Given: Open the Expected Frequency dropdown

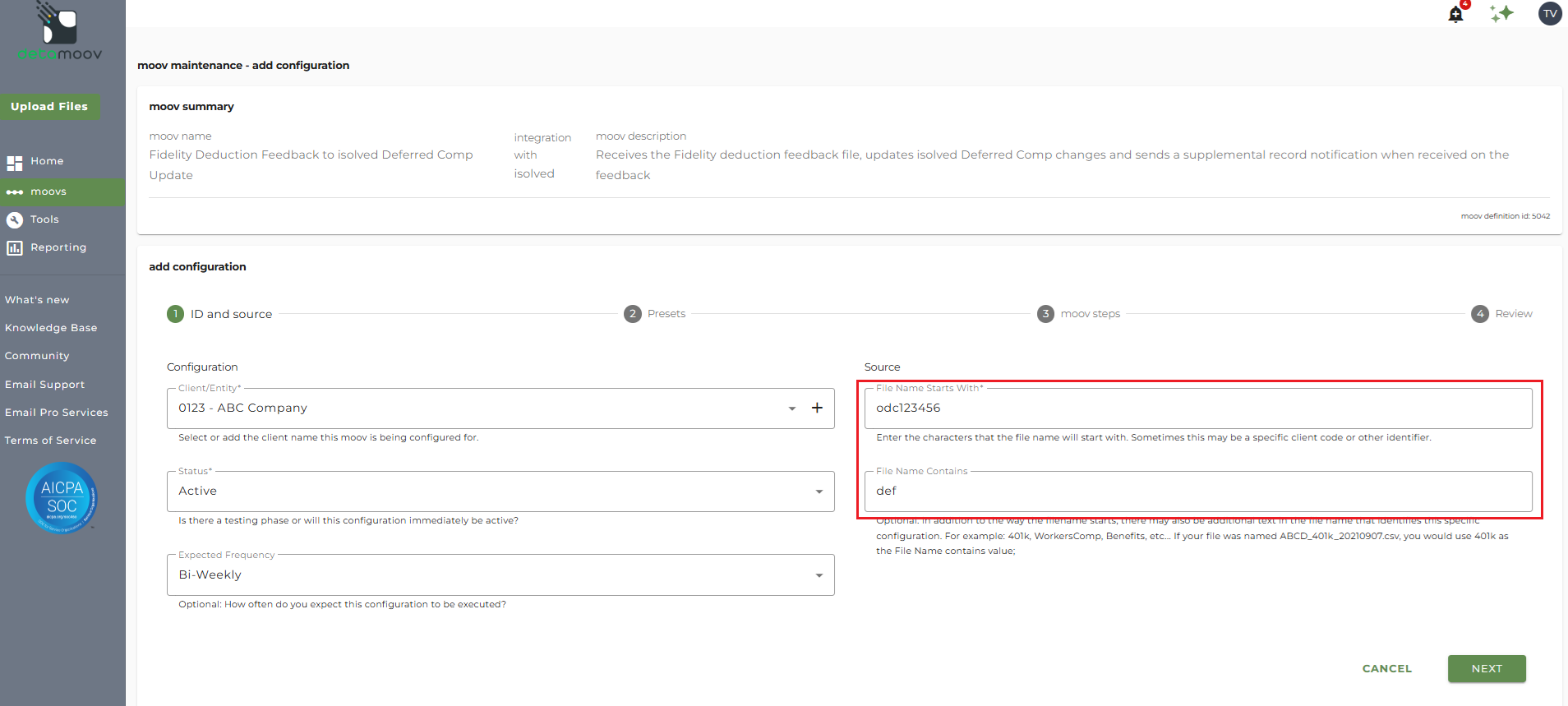Looking at the screenshot, I should pos(500,574).
